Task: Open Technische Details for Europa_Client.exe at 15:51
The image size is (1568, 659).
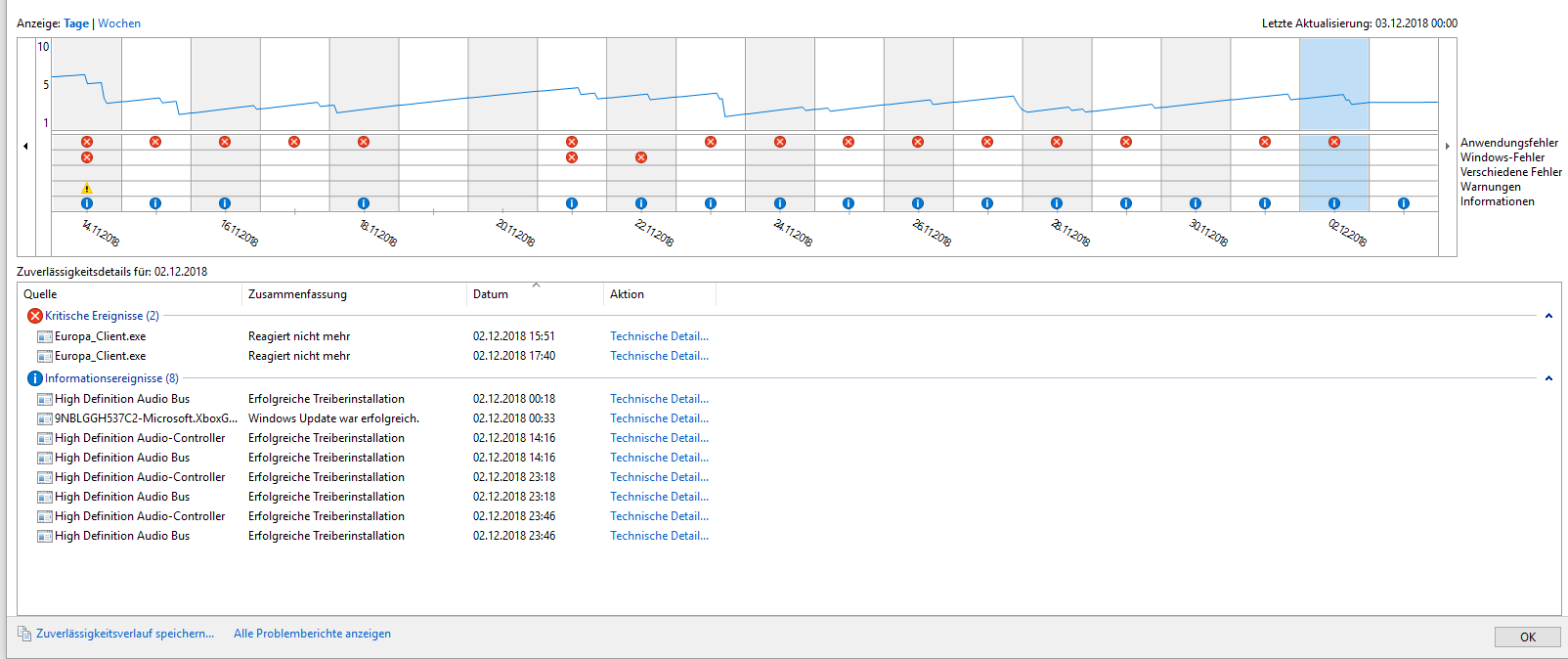Action: point(660,336)
